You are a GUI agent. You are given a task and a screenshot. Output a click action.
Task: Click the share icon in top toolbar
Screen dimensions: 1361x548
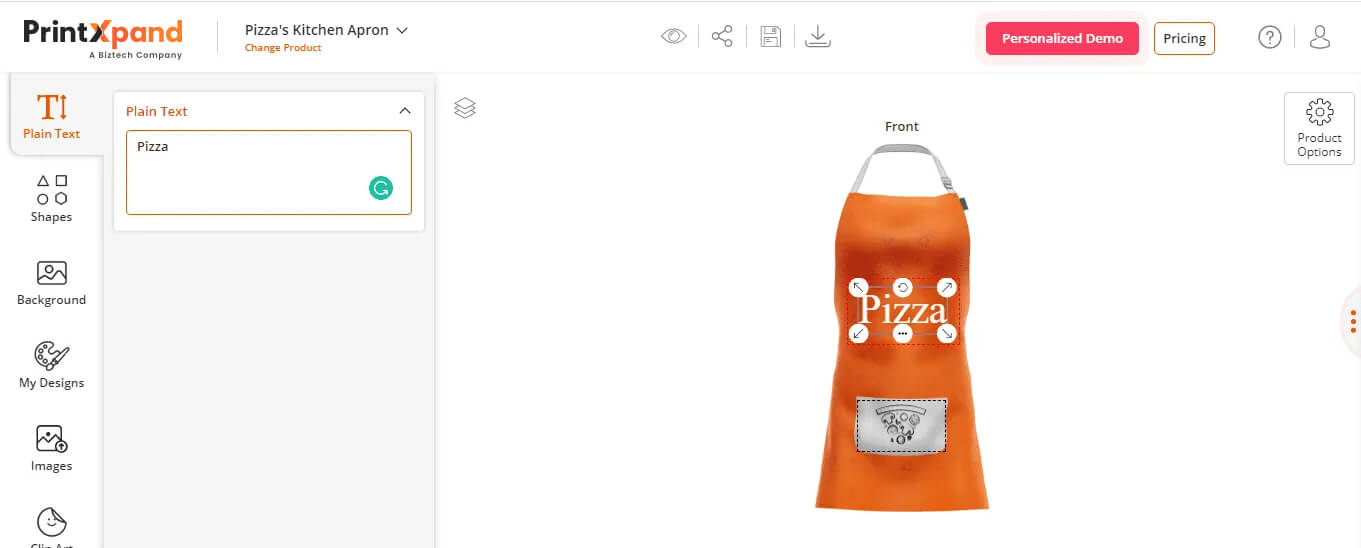point(722,37)
